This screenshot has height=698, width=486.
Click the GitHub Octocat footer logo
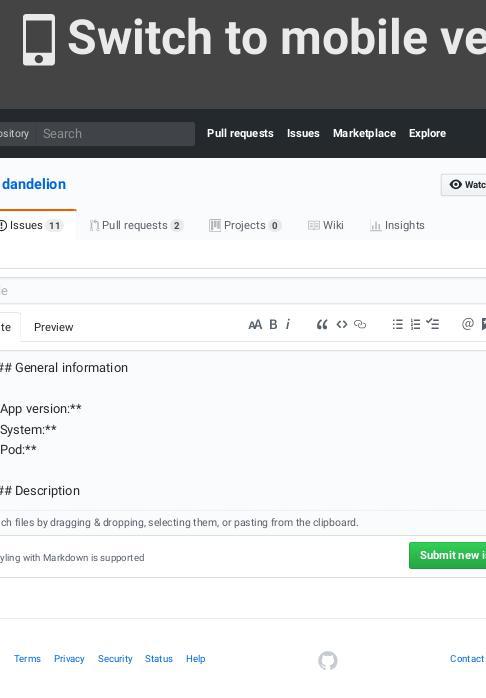(x=328, y=661)
